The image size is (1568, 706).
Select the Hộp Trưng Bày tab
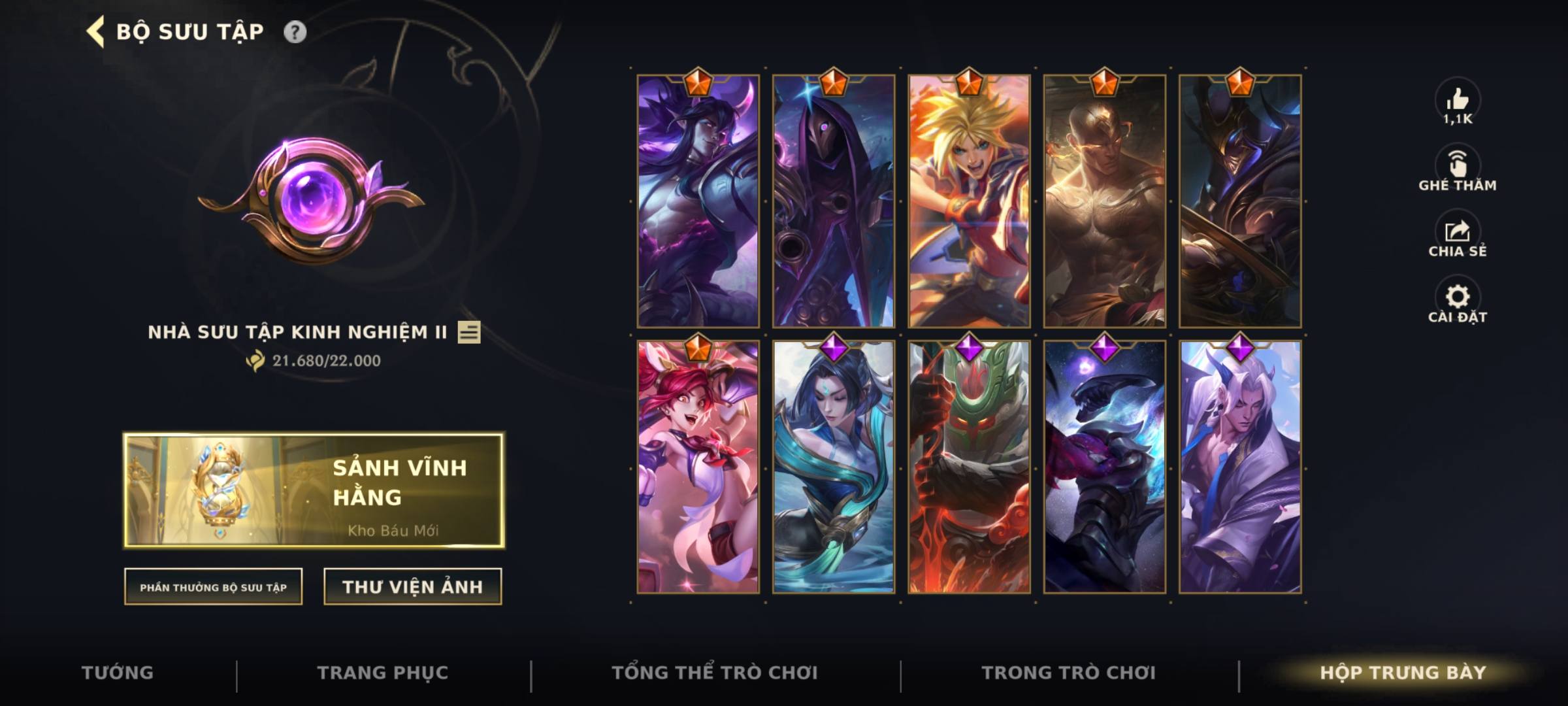[1403, 673]
